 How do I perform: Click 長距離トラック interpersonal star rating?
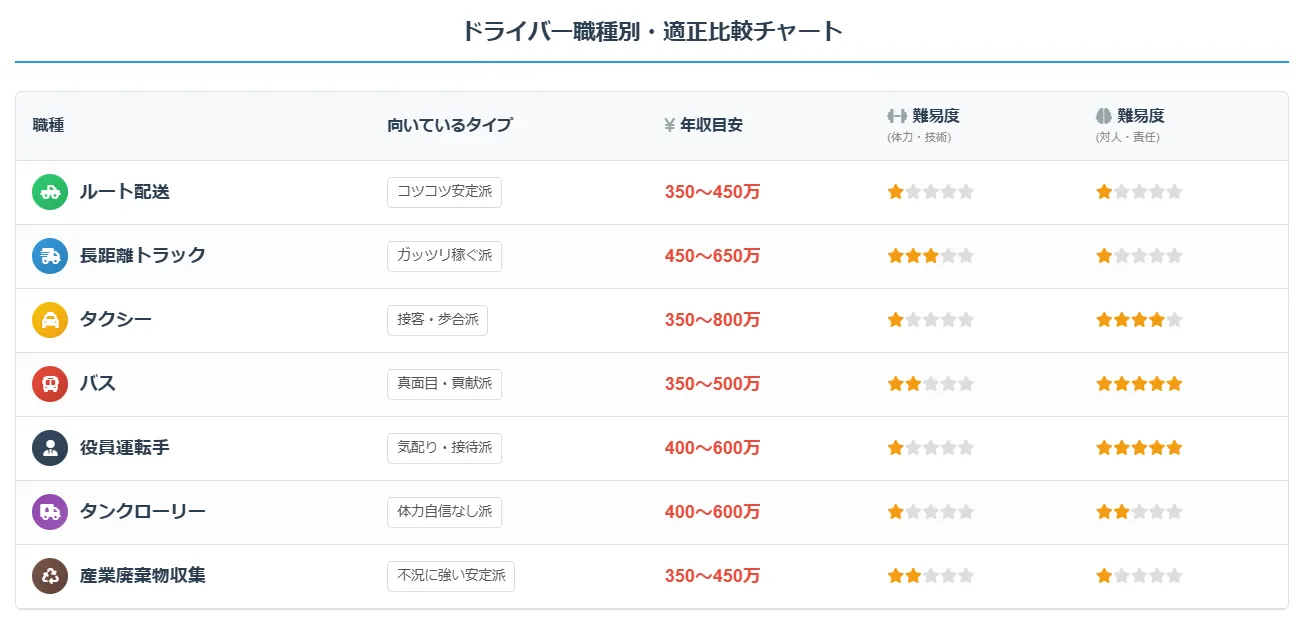(1139, 256)
